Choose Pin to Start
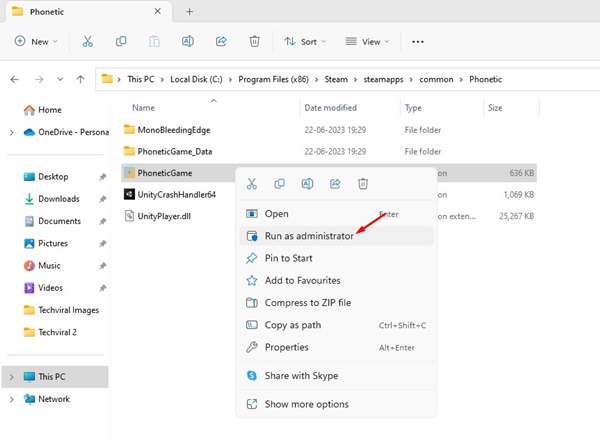 pyautogui.click(x=336, y=258)
